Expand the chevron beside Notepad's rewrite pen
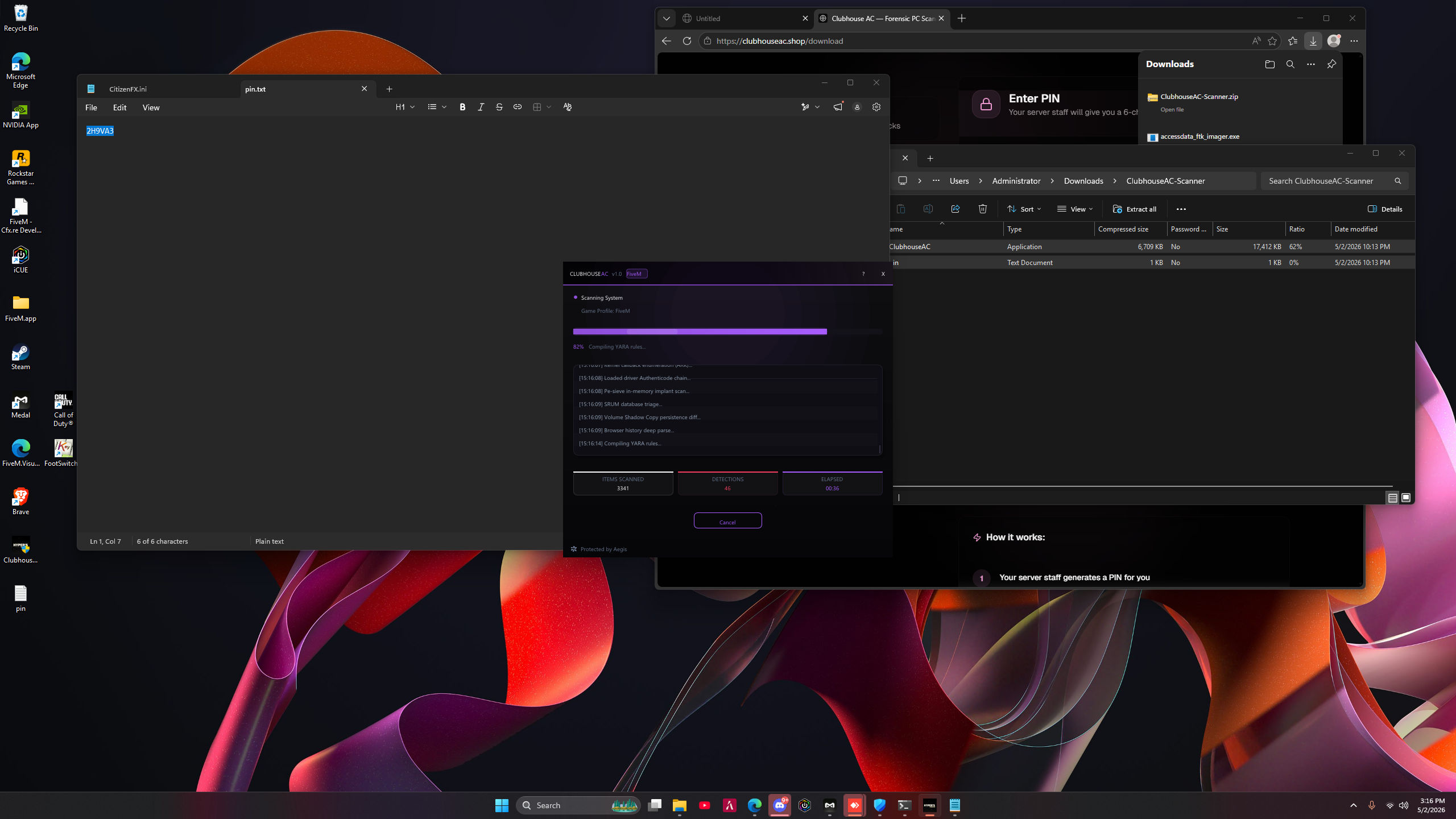The width and height of the screenshot is (1456, 819). (x=817, y=107)
